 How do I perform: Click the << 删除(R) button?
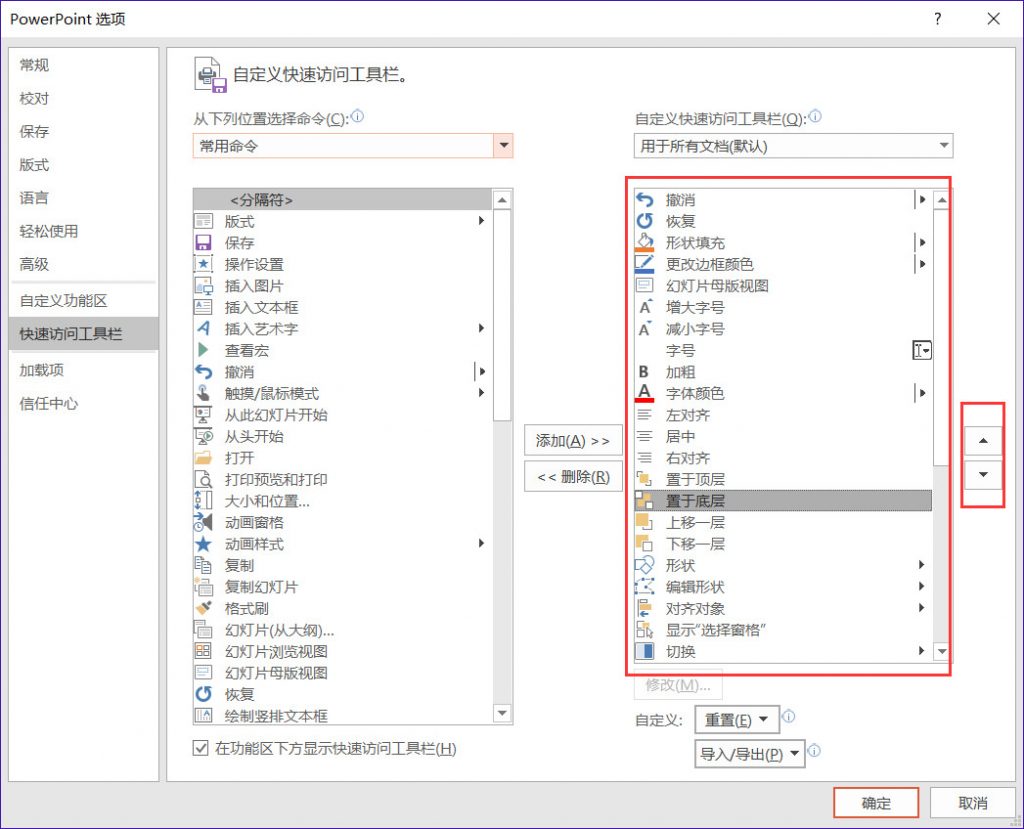point(573,477)
